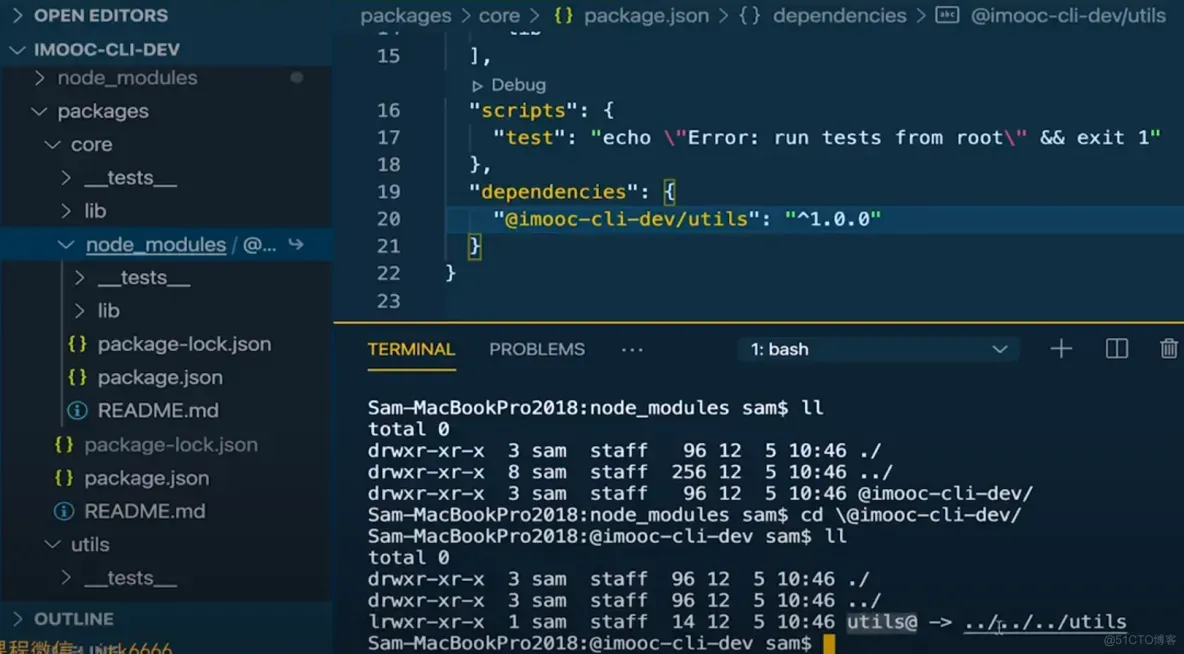Click the info icon of core's README.md

(x=63, y=511)
